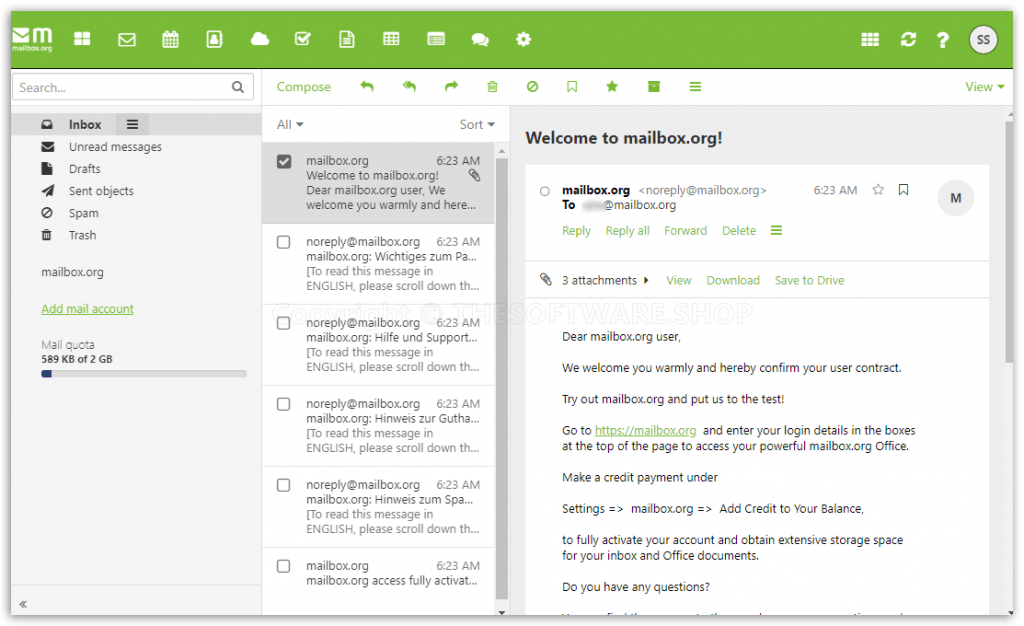1024x626 pixels.
Task: Click the attachments View link
Action: (679, 280)
